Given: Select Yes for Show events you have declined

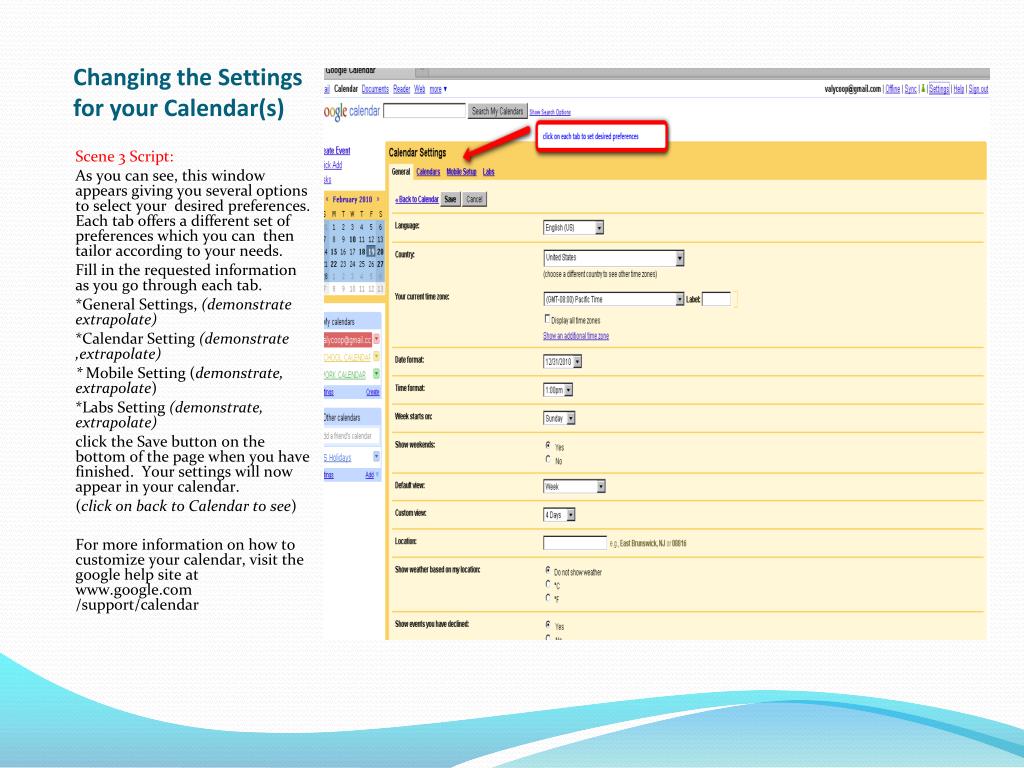Looking at the screenshot, I should click(x=548, y=625).
